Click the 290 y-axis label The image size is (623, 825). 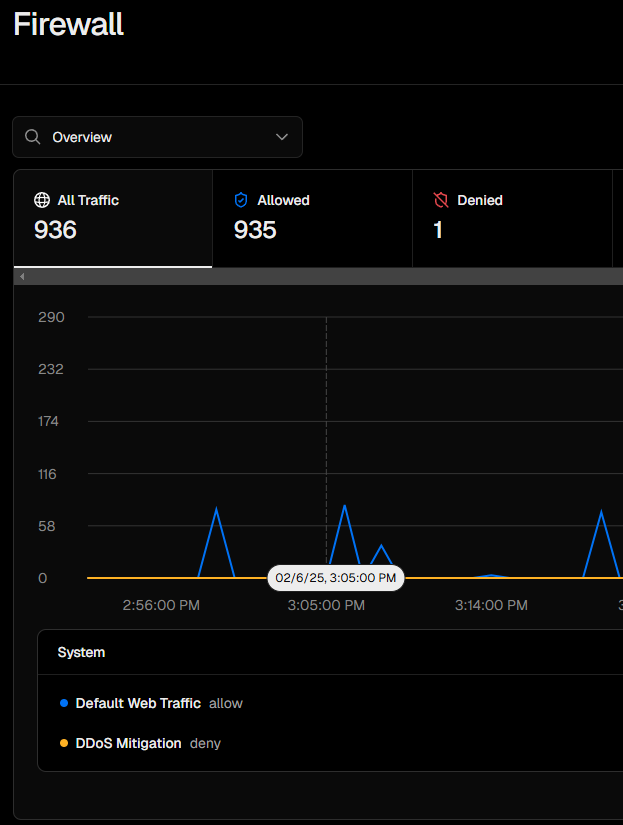[x=51, y=317]
